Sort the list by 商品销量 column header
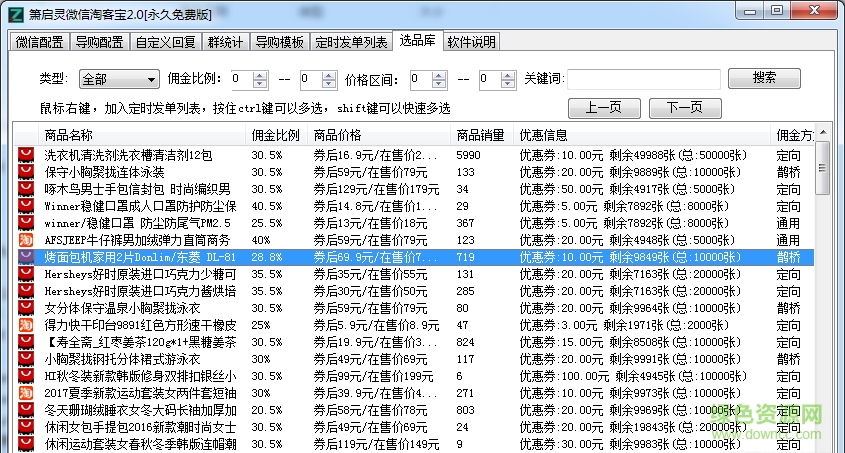The image size is (845, 453). (x=480, y=135)
